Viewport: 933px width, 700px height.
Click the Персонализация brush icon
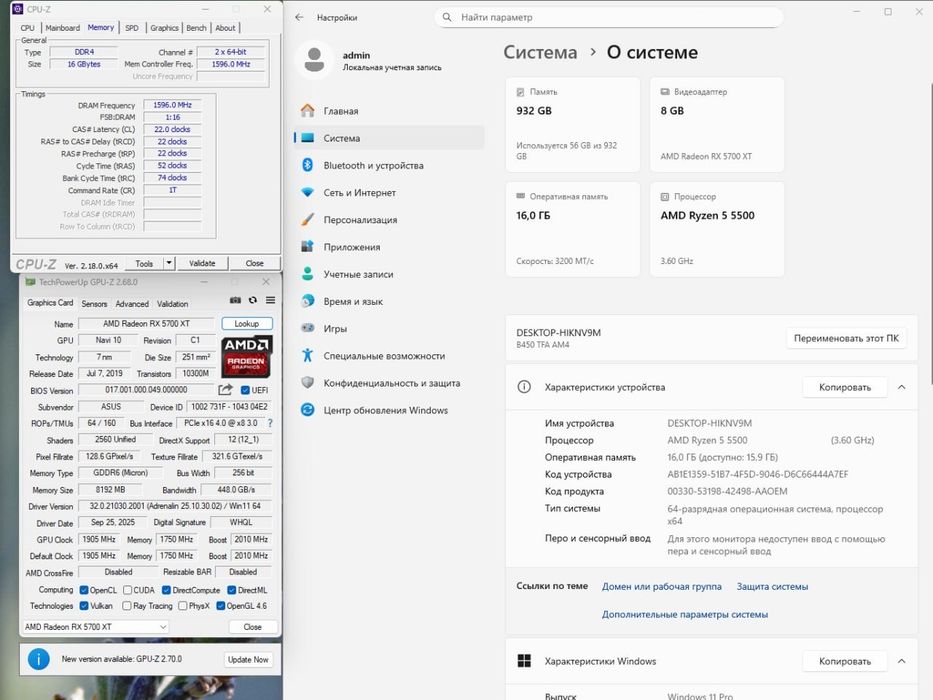point(308,220)
